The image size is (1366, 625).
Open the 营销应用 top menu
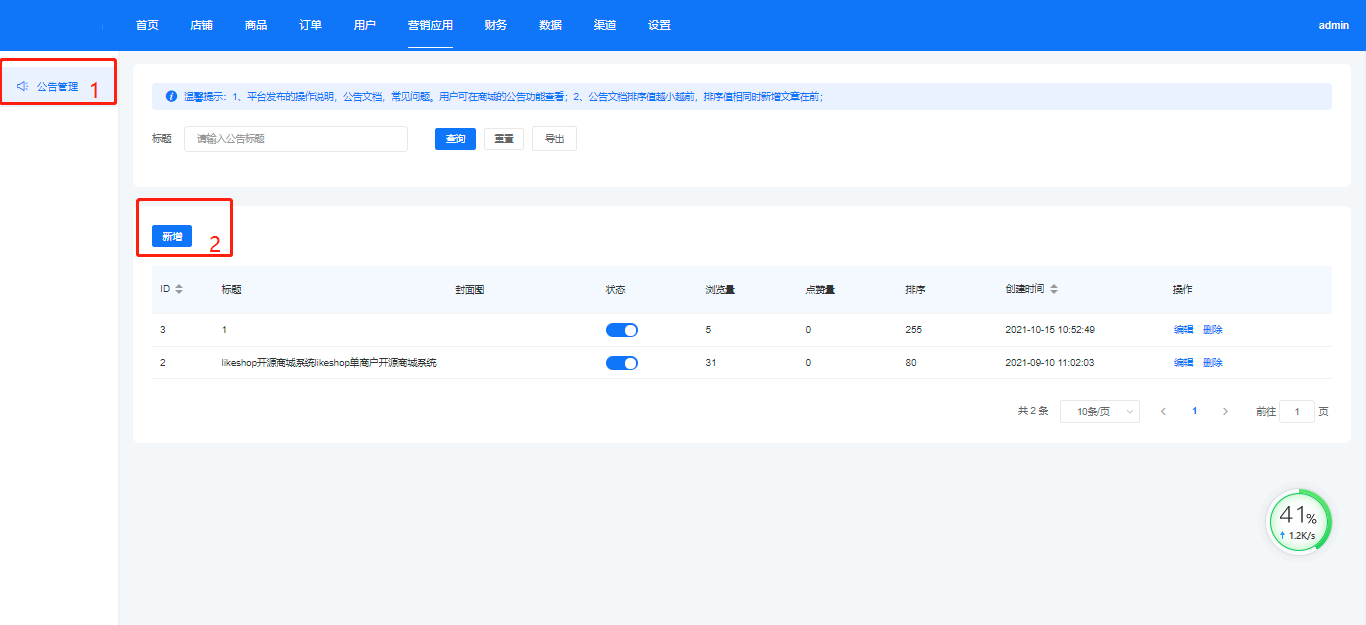(430, 25)
